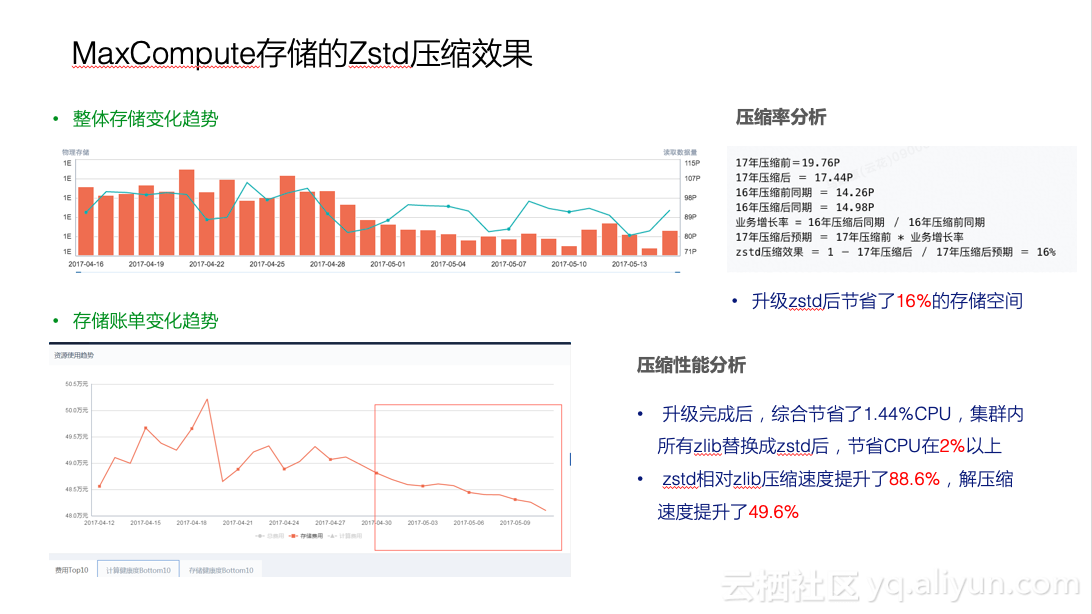
Task: Click the 读取数据量 axis label
Action: coord(680,152)
